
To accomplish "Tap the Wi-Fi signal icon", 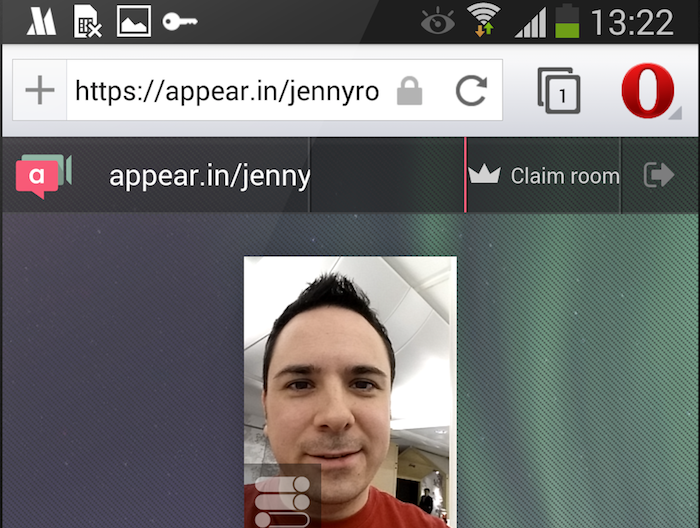I will [x=484, y=21].
